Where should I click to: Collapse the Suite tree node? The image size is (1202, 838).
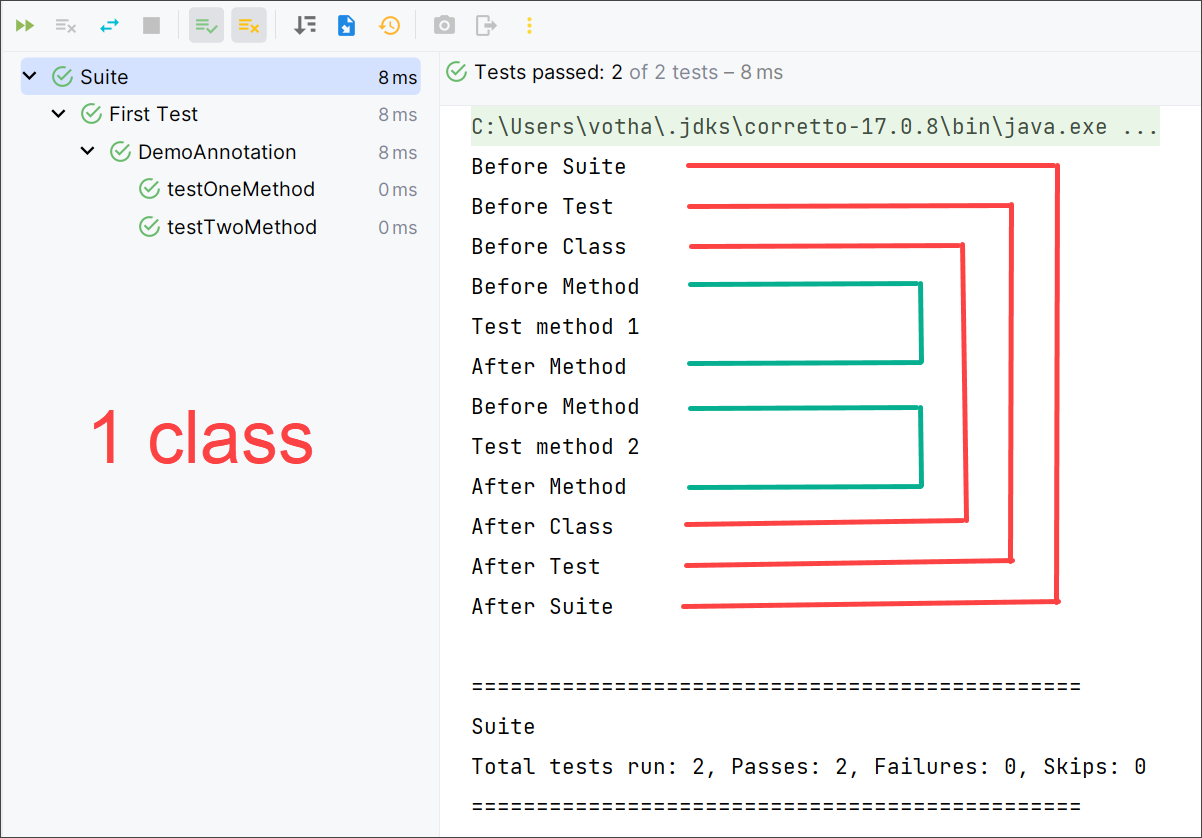point(30,77)
